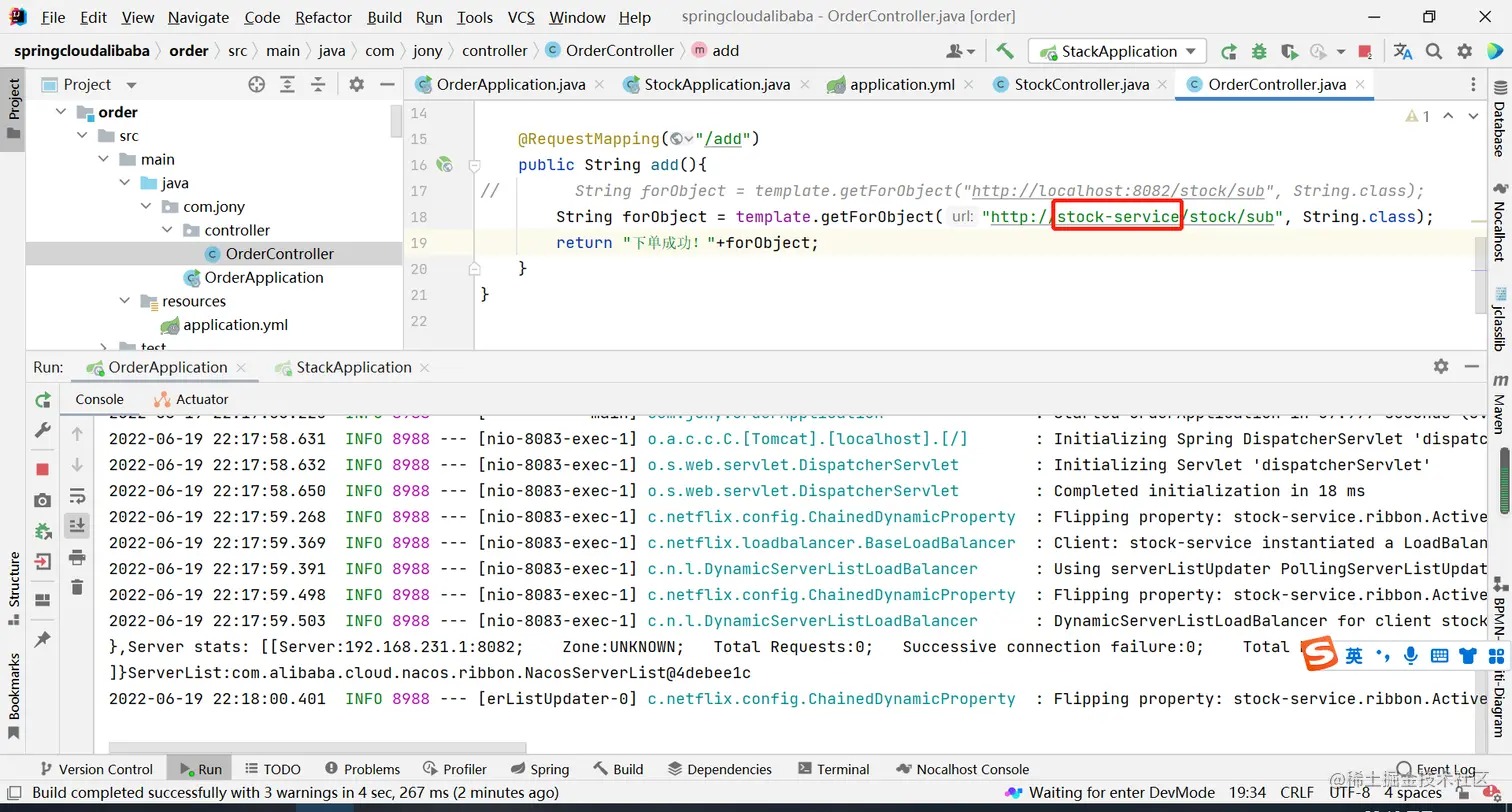Toggle scroll to end of console

pos(77,525)
